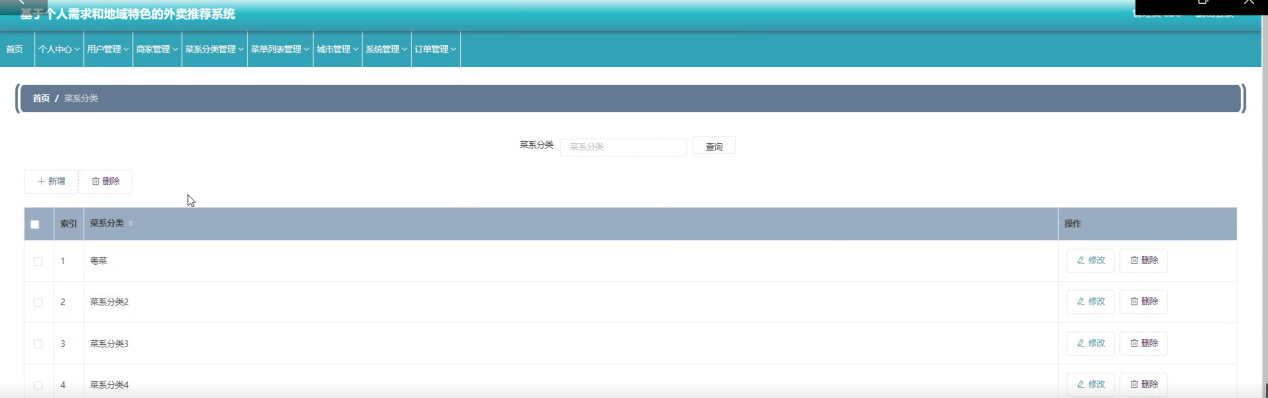Screen dimensions: 1268x398
Task: Click the toolbar 删除 batch delete button
Action: (x=105, y=182)
